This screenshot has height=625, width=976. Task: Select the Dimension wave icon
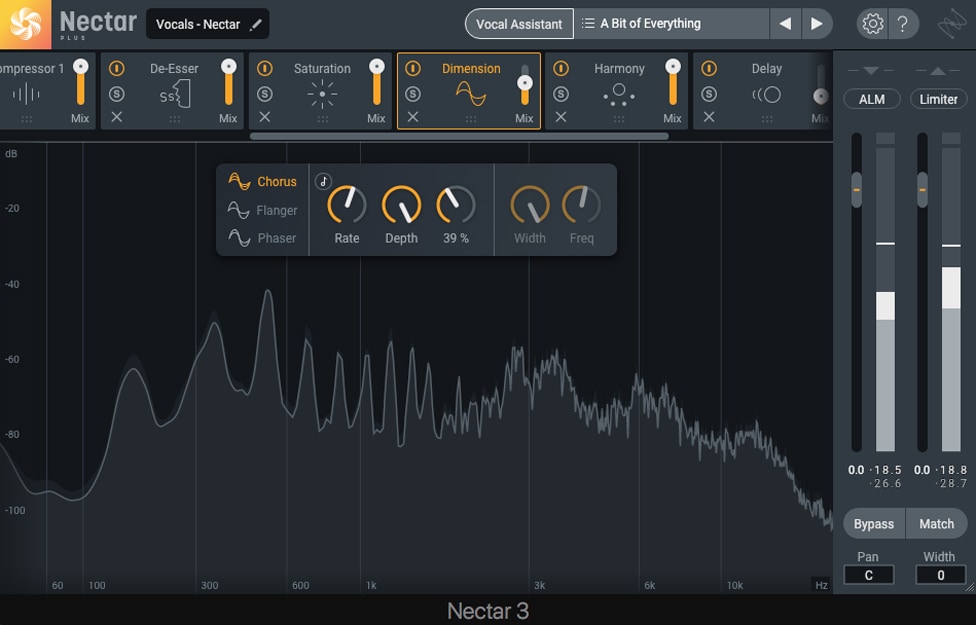pyautogui.click(x=471, y=94)
